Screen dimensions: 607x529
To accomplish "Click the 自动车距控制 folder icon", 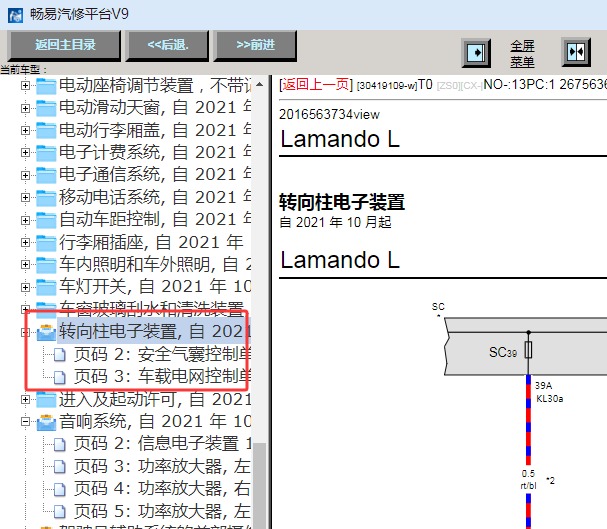I will click(46, 220).
